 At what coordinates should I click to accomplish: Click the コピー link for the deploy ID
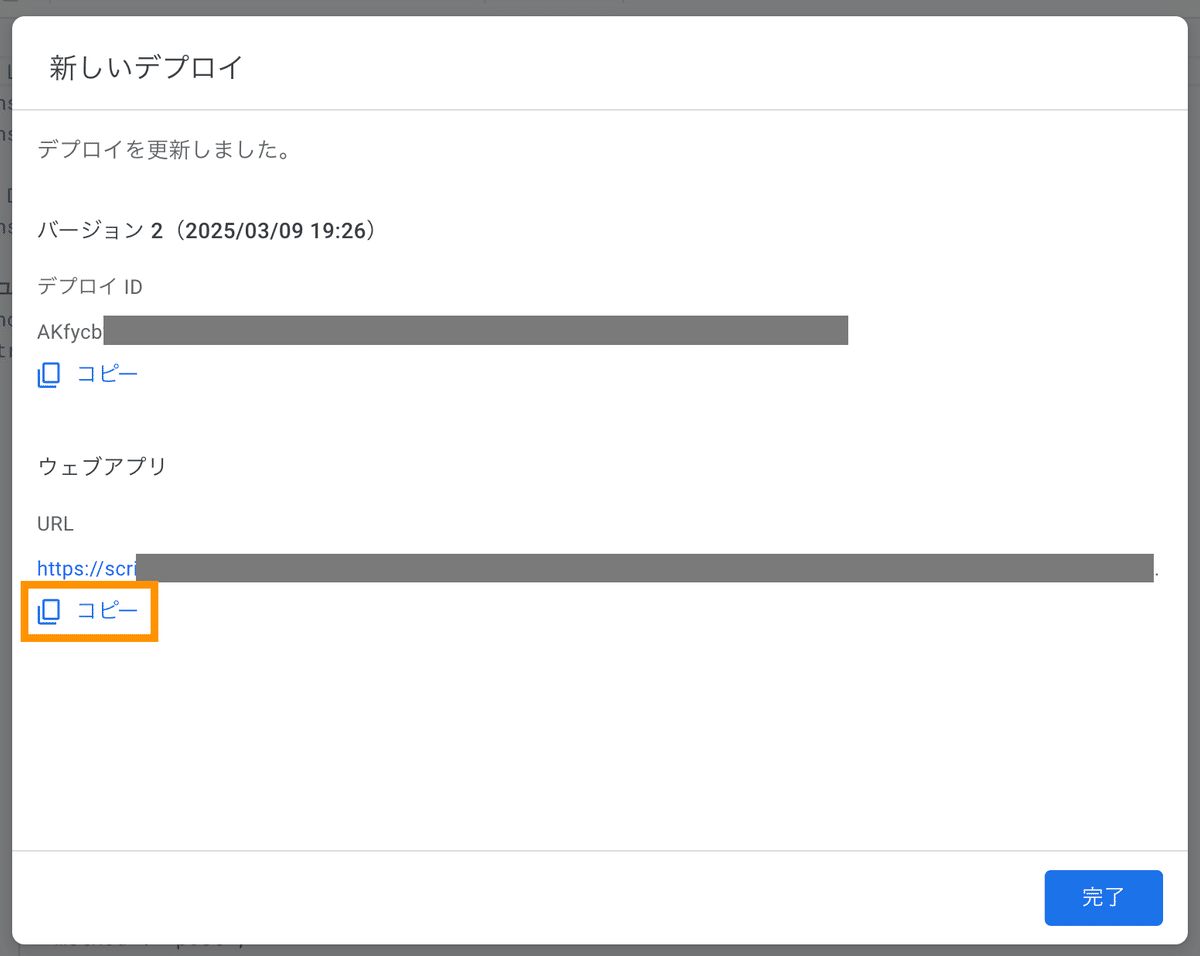point(107,373)
